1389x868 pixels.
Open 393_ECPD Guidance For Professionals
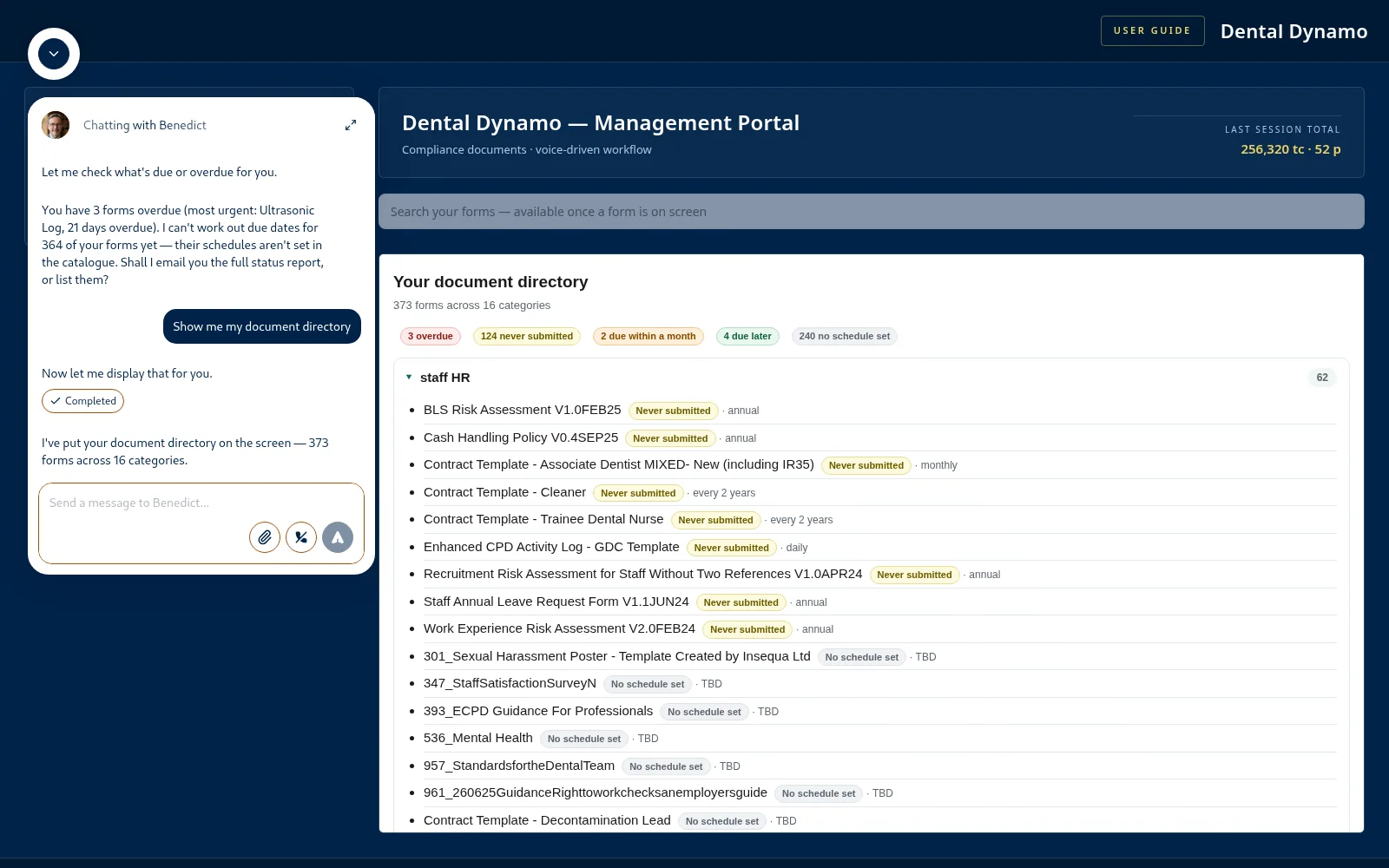point(538,711)
